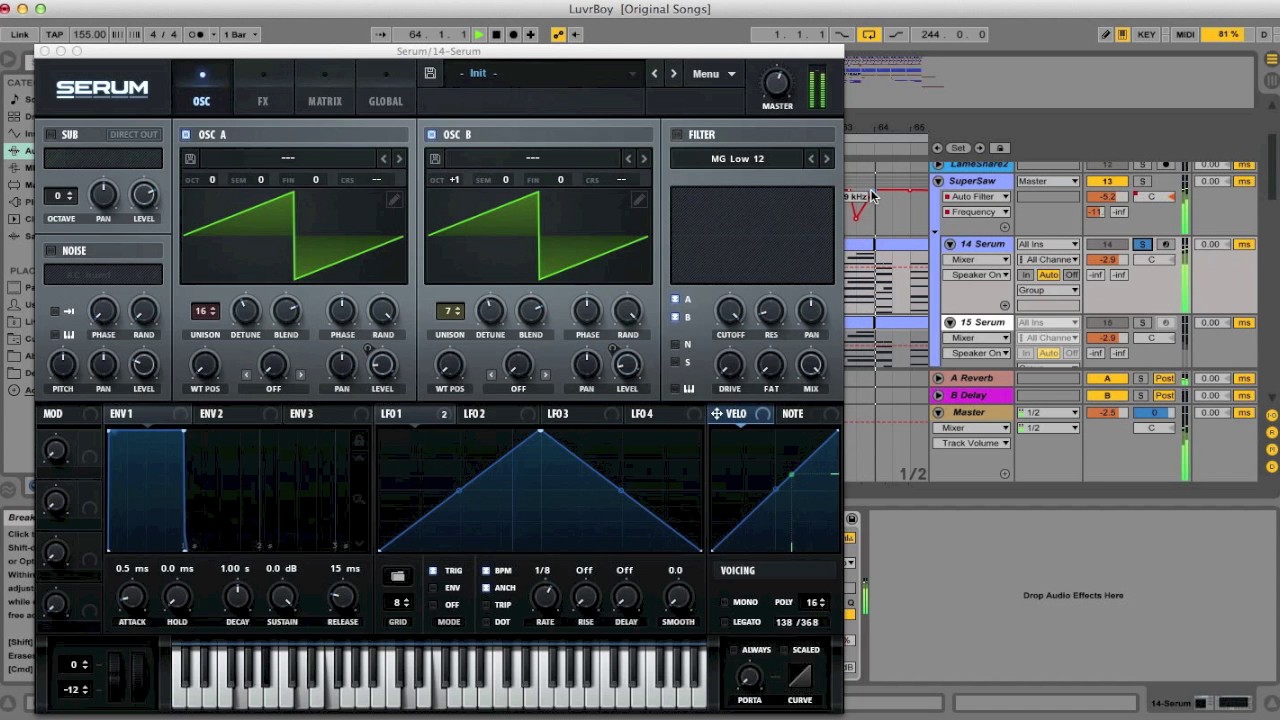This screenshot has height=720, width=1280.
Task: Open the OSC A wavetable editor pencil
Action: tap(394, 200)
